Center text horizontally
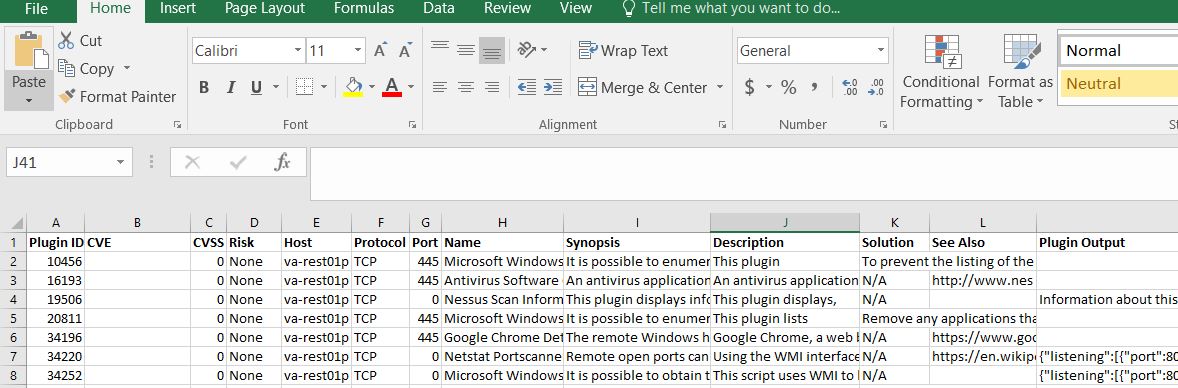This screenshot has width=1178, height=388. point(466,87)
